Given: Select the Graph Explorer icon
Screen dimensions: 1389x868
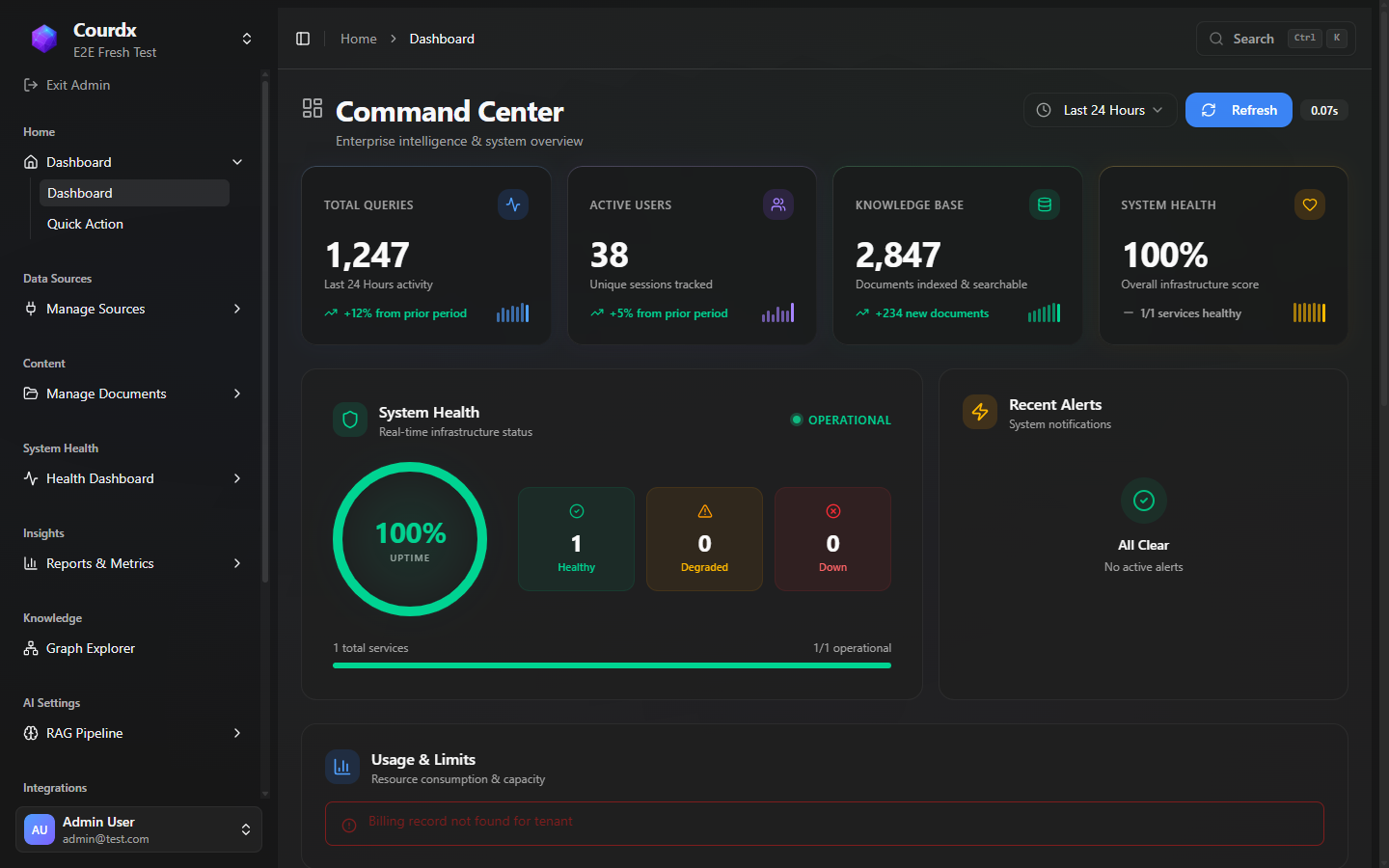Looking at the screenshot, I should pos(30,648).
